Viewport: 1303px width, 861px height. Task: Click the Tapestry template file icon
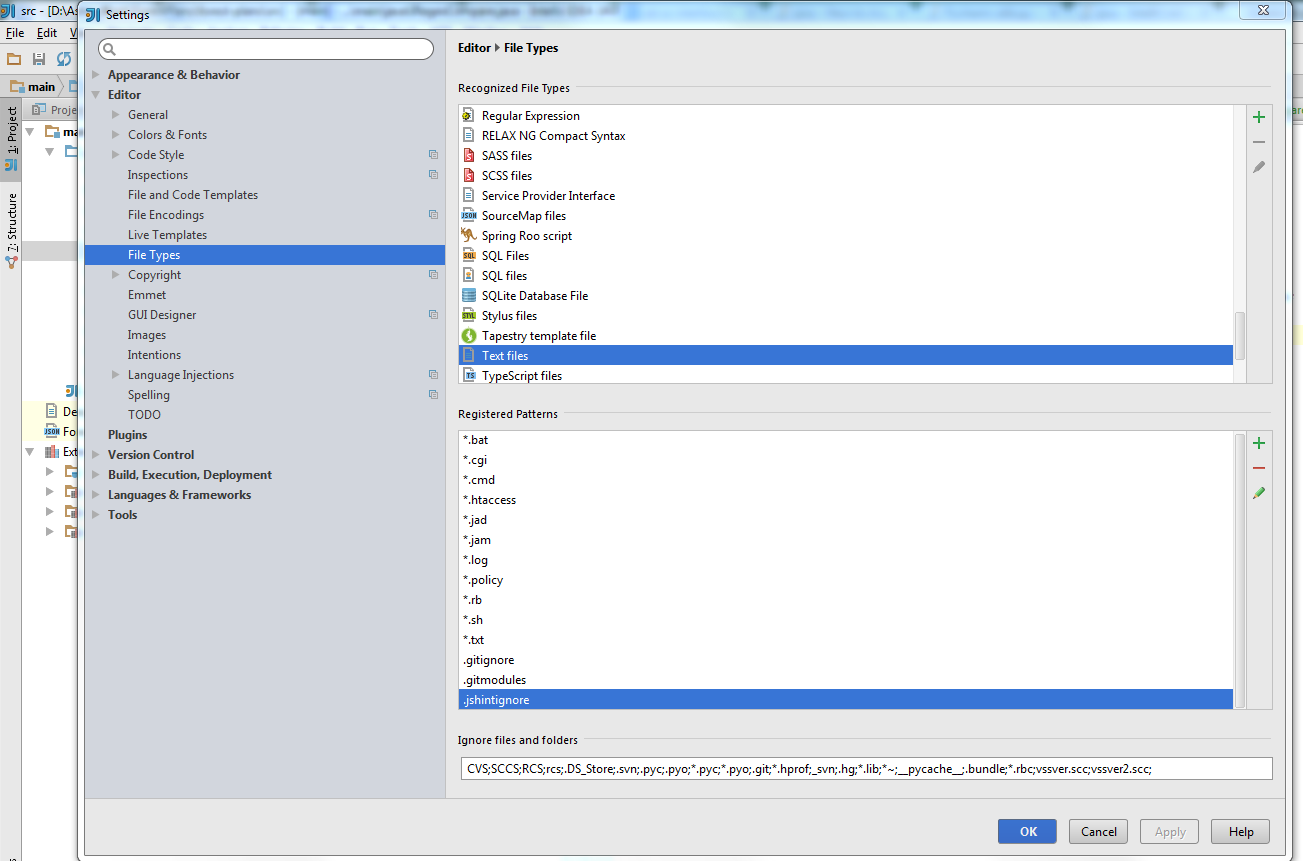tap(469, 336)
